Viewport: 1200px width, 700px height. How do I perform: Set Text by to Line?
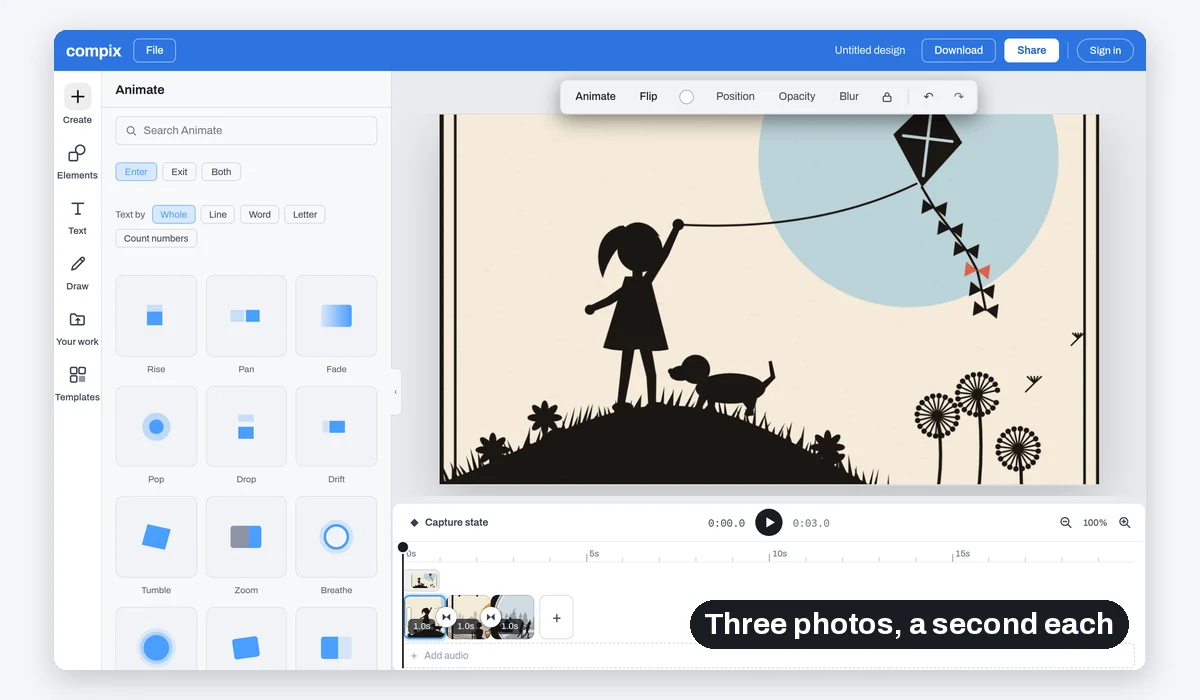tap(218, 214)
